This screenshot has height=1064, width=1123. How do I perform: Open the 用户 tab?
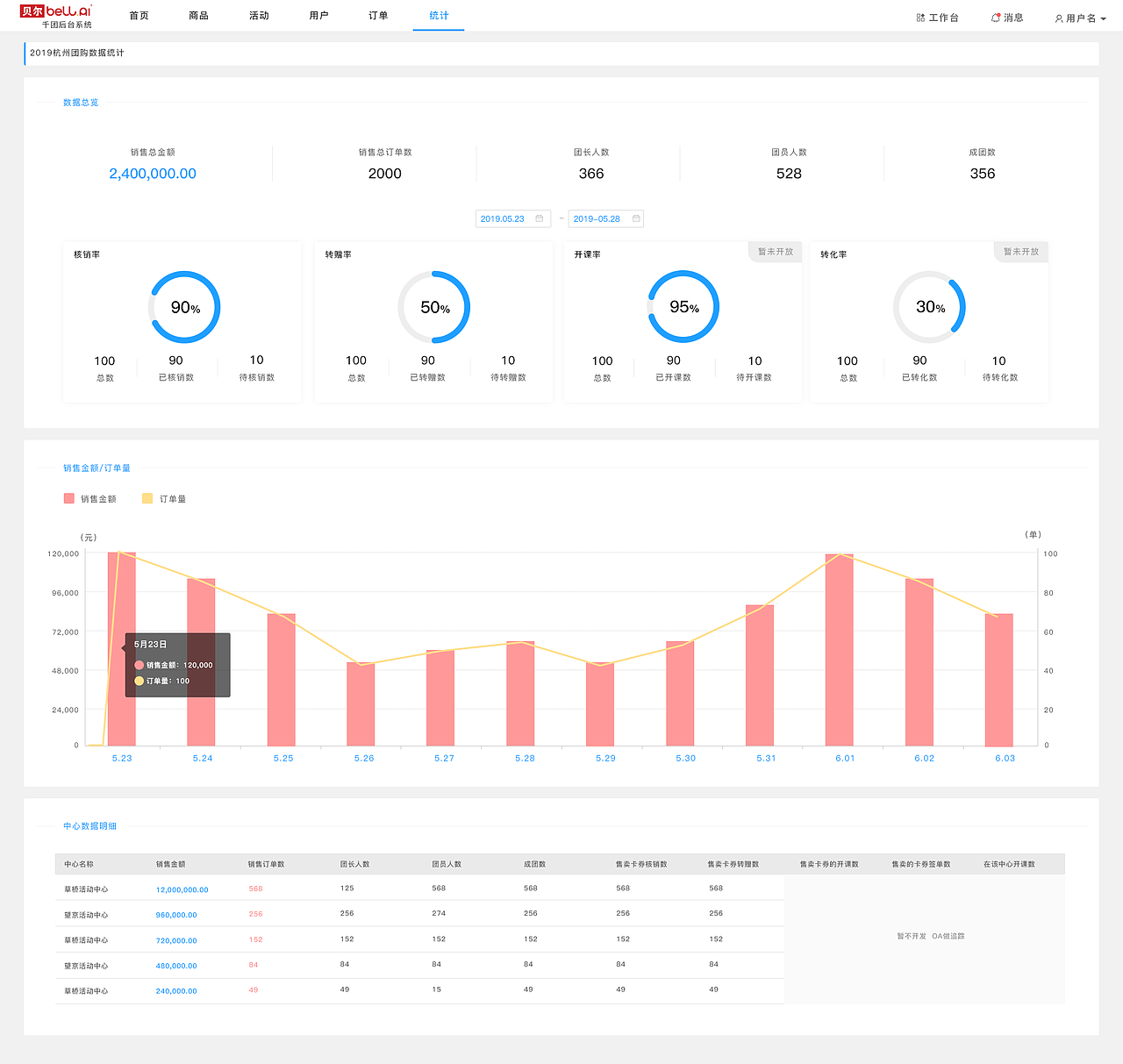[319, 16]
